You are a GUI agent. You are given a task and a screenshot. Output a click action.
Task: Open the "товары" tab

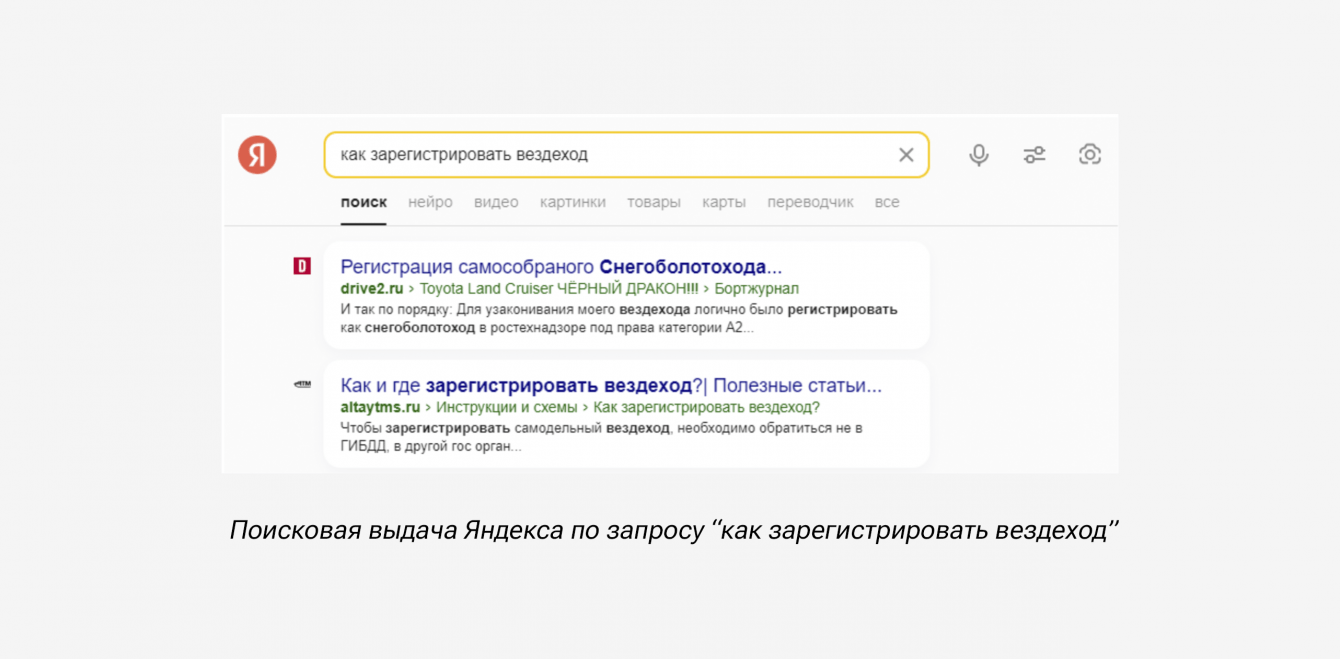coord(654,202)
